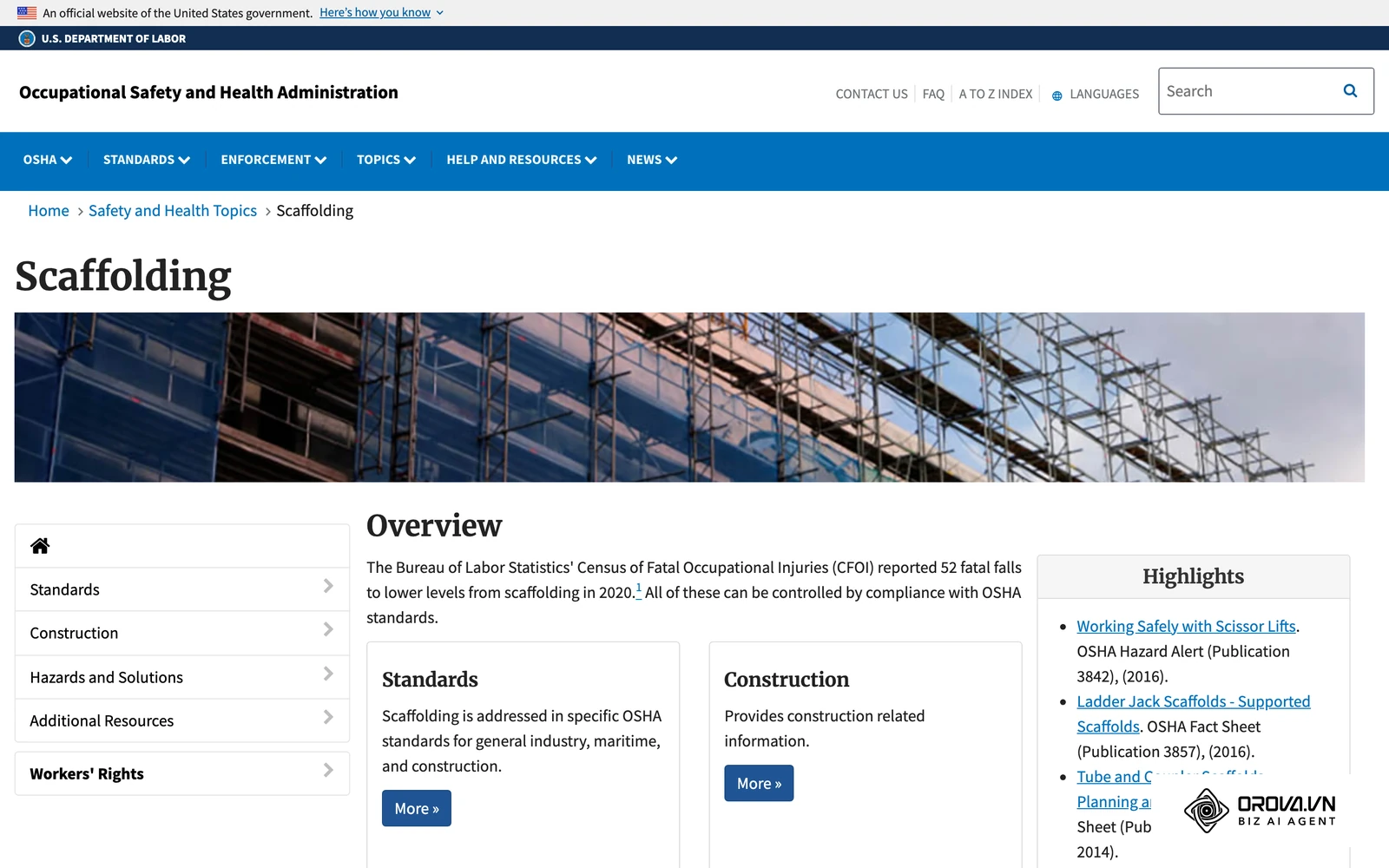Click Occupational Safety and Health Administration title
Image resolution: width=1389 pixels, height=868 pixels.
click(x=208, y=93)
